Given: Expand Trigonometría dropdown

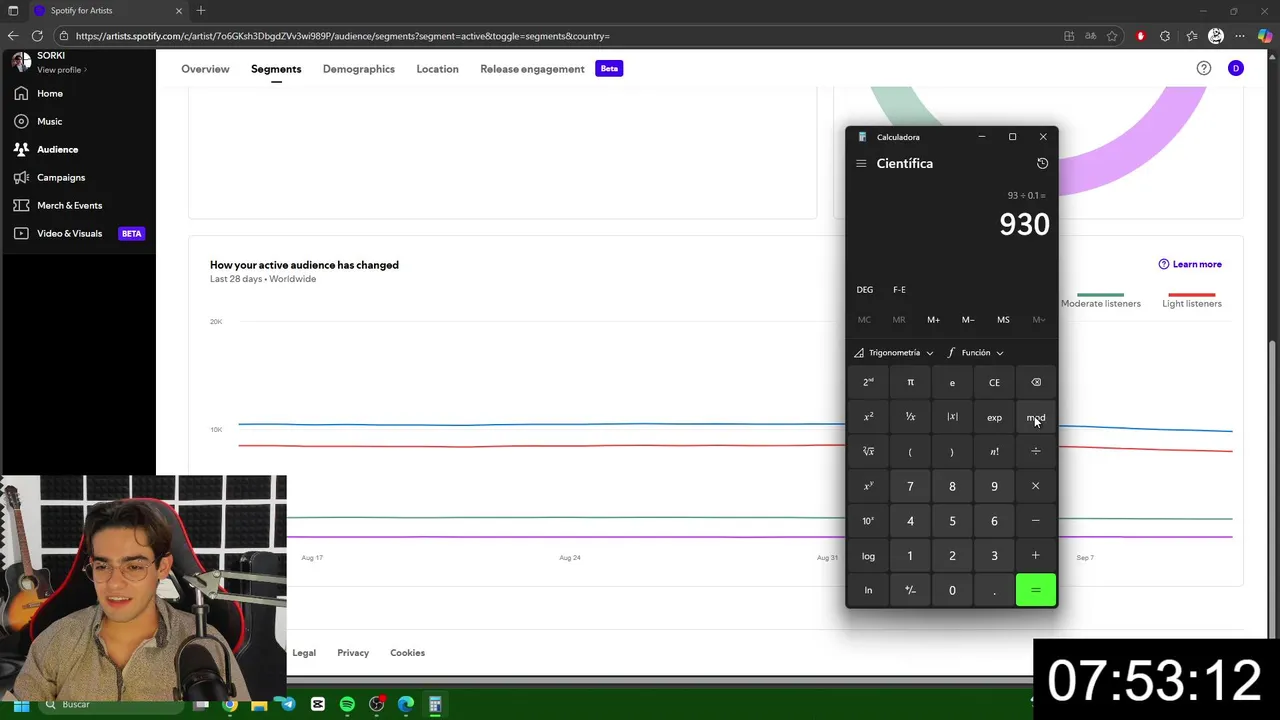Looking at the screenshot, I should tap(894, 353).
